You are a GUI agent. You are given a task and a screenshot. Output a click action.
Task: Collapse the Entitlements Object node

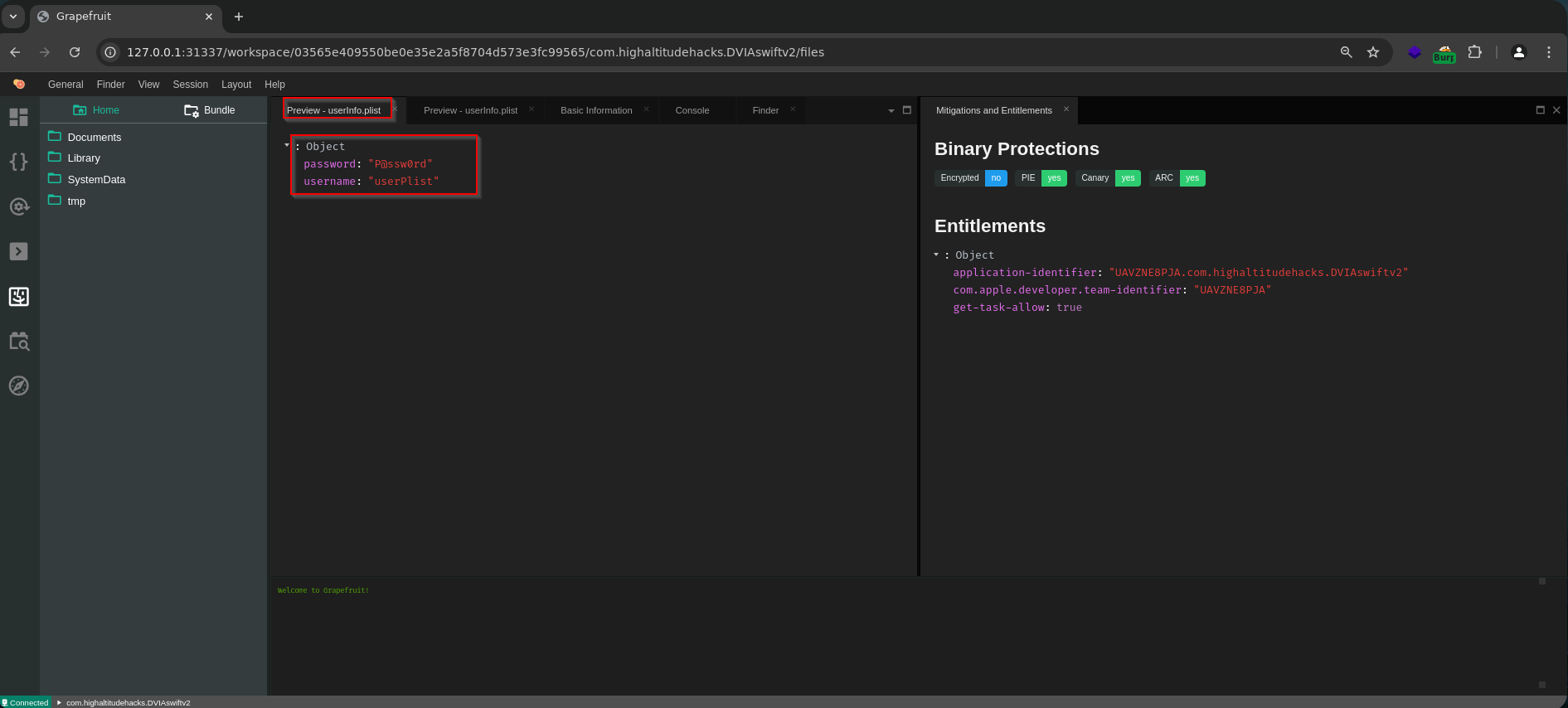pos(936,255)
